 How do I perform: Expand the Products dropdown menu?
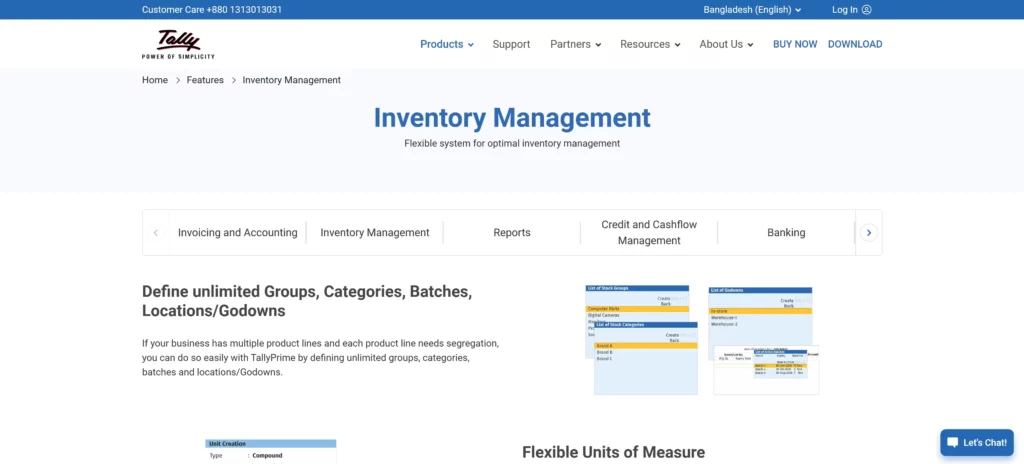click(446, 44)
